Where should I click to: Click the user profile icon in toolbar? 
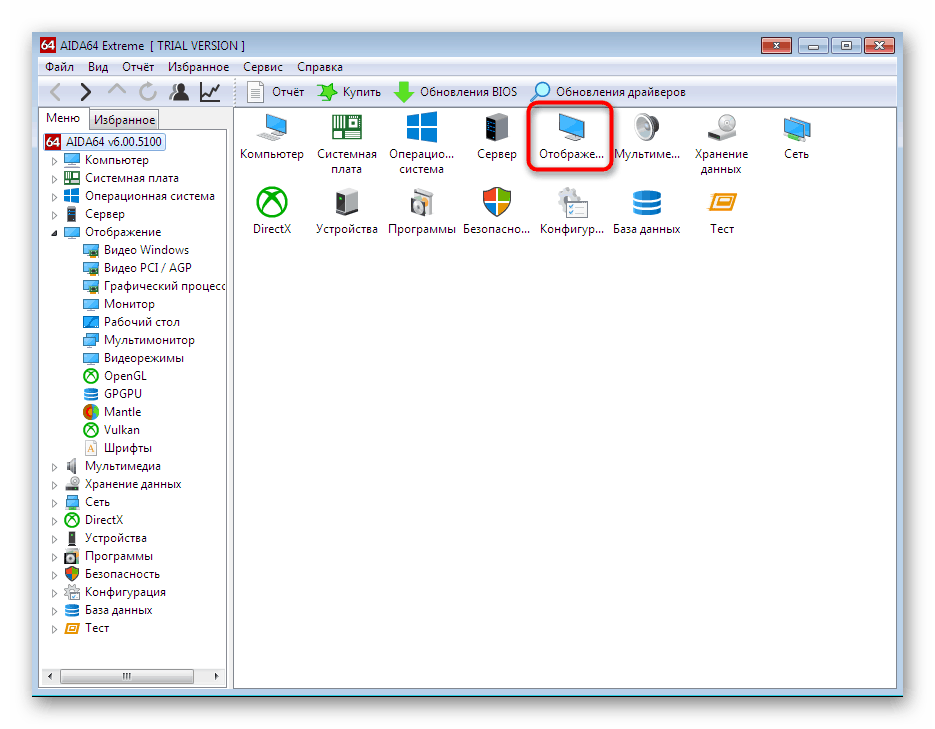(x=179, y=92)
